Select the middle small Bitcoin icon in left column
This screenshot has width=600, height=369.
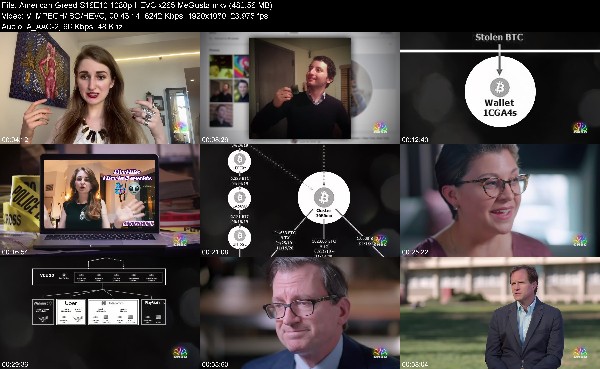[240, 197]
